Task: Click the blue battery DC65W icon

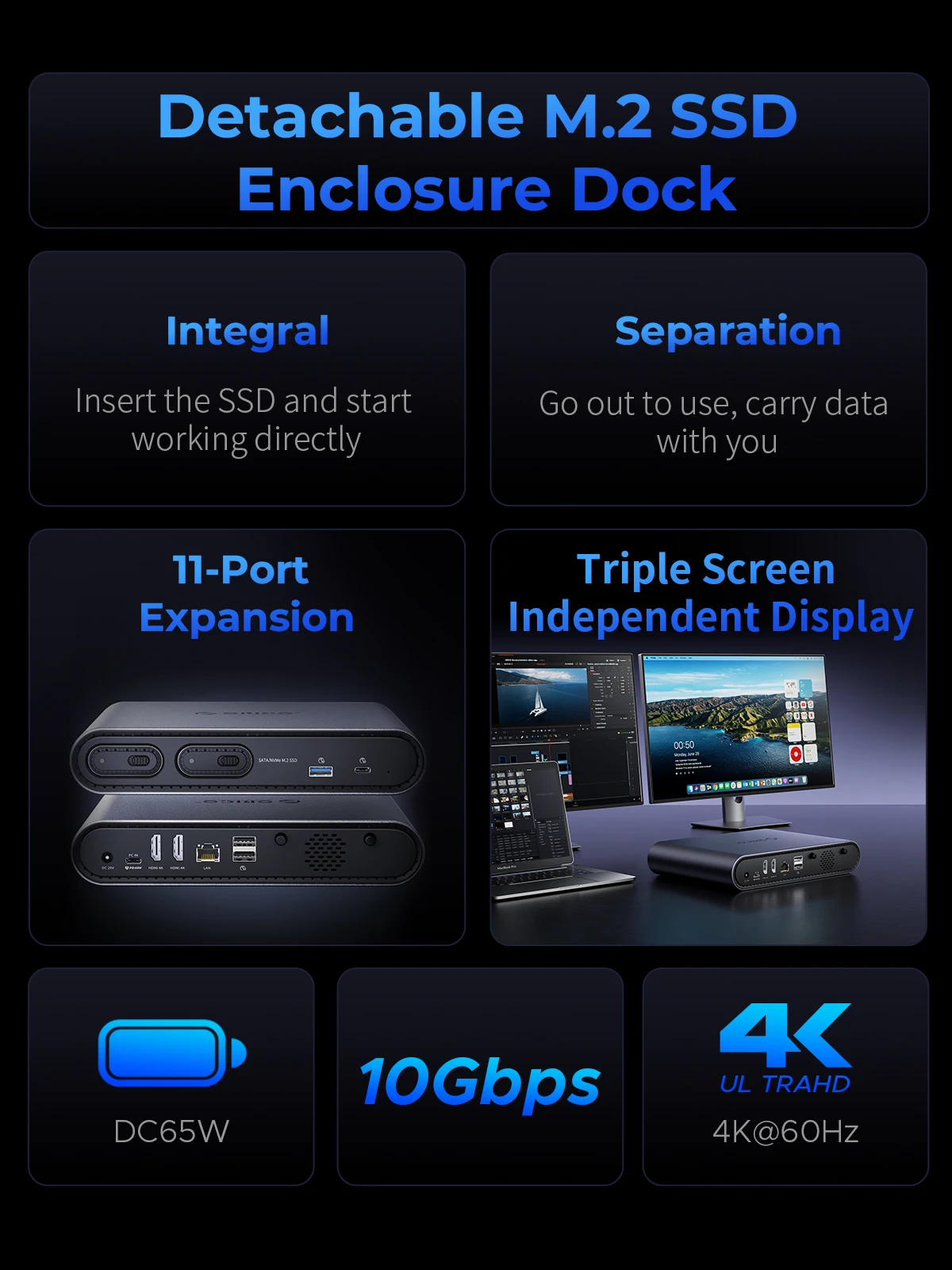Action: click(x=172, y=1053)
